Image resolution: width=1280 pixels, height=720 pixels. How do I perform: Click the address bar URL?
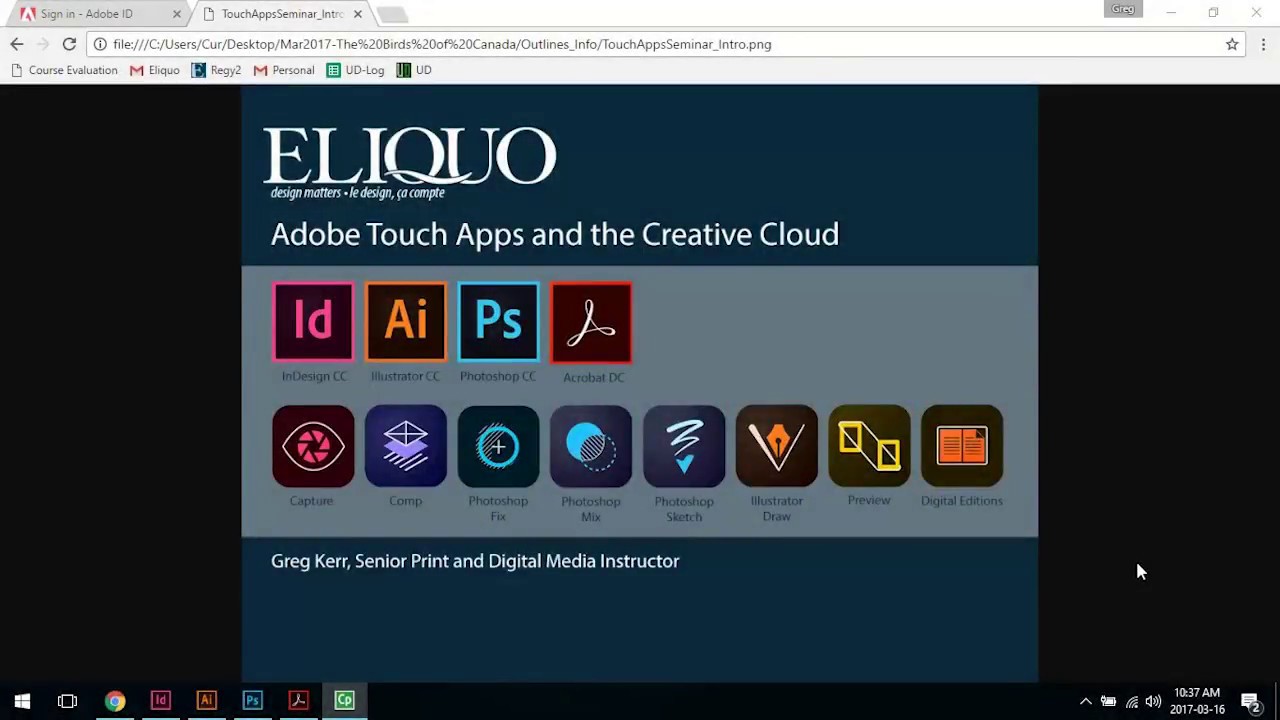coord(442,44)
